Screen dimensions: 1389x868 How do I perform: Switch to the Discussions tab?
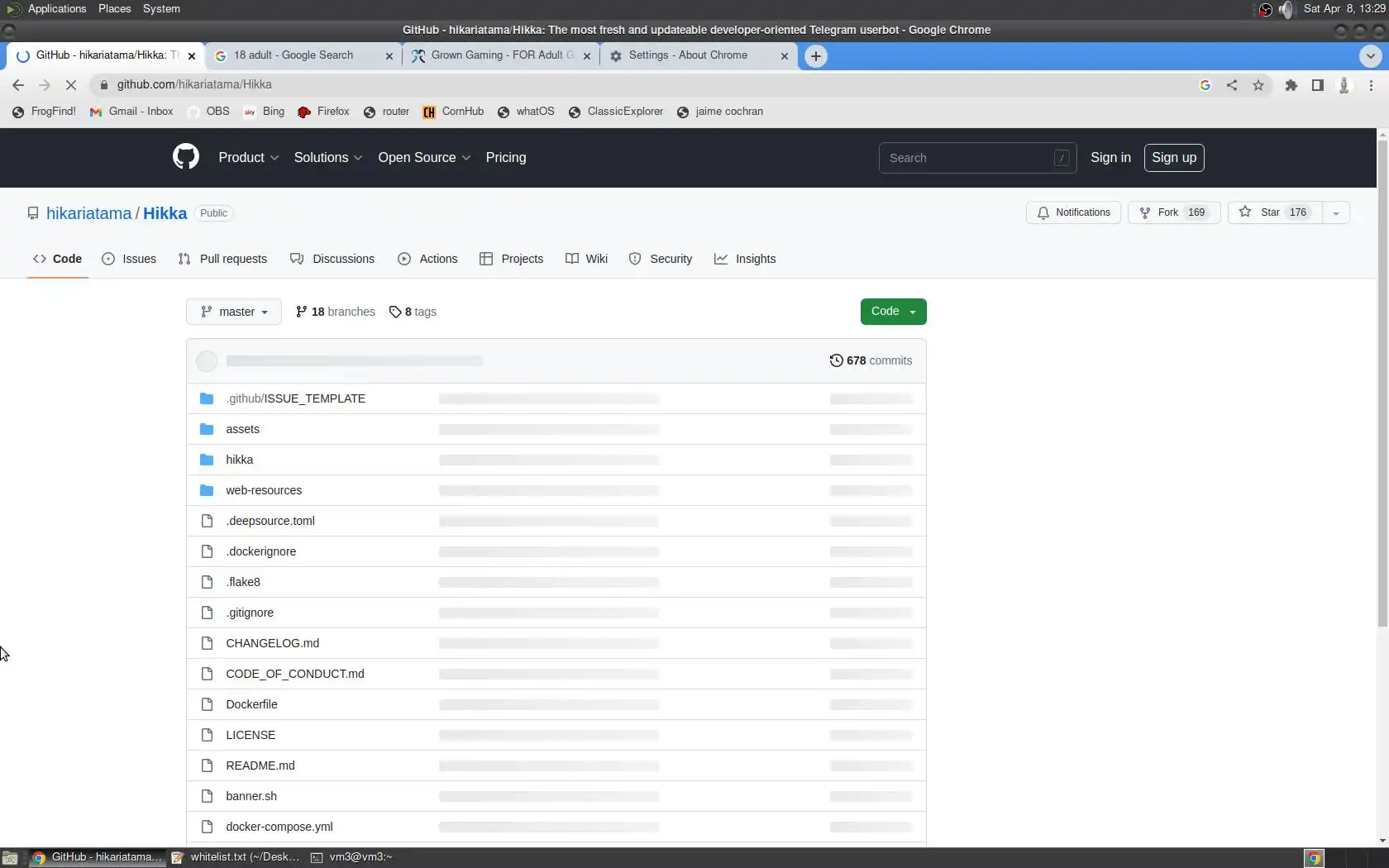point(332,259)
